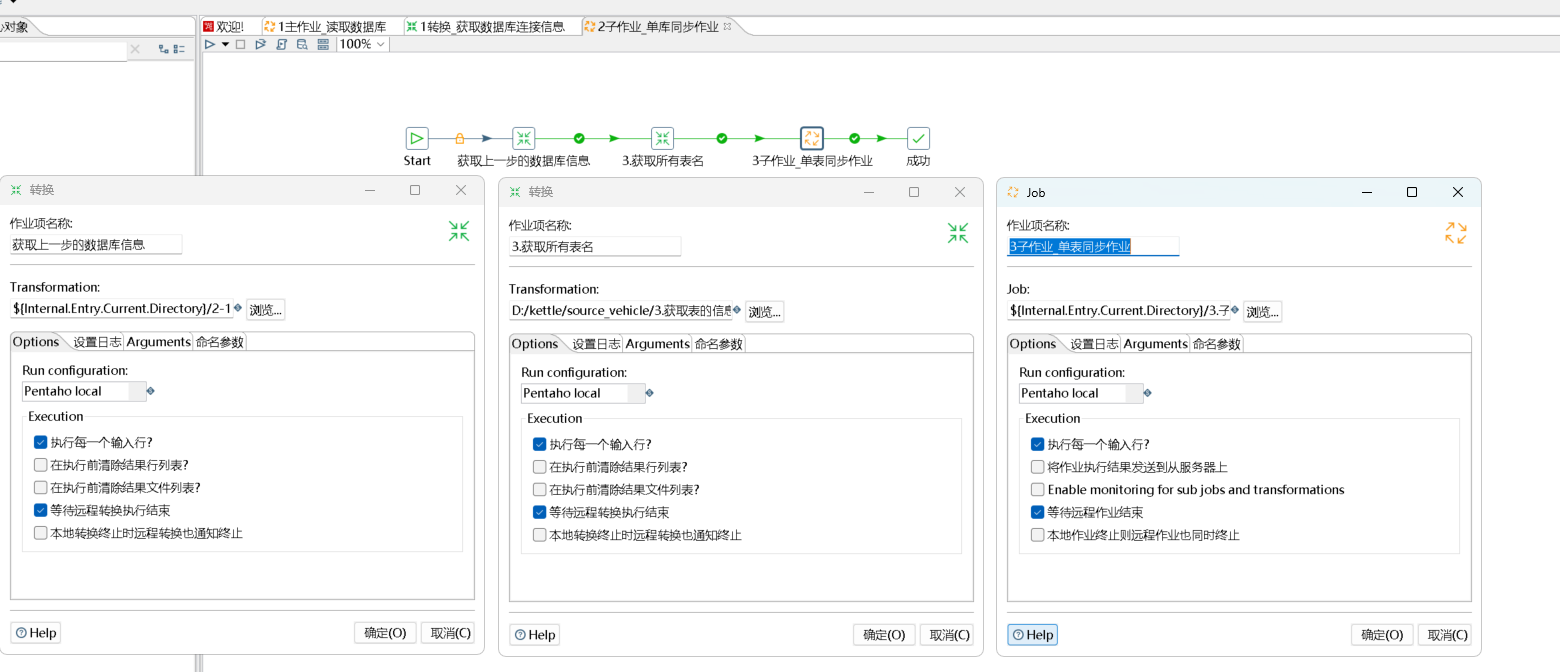1560x672 pixels.
Task: Click the replay job toolbar icon
Action: coord(260,44)
